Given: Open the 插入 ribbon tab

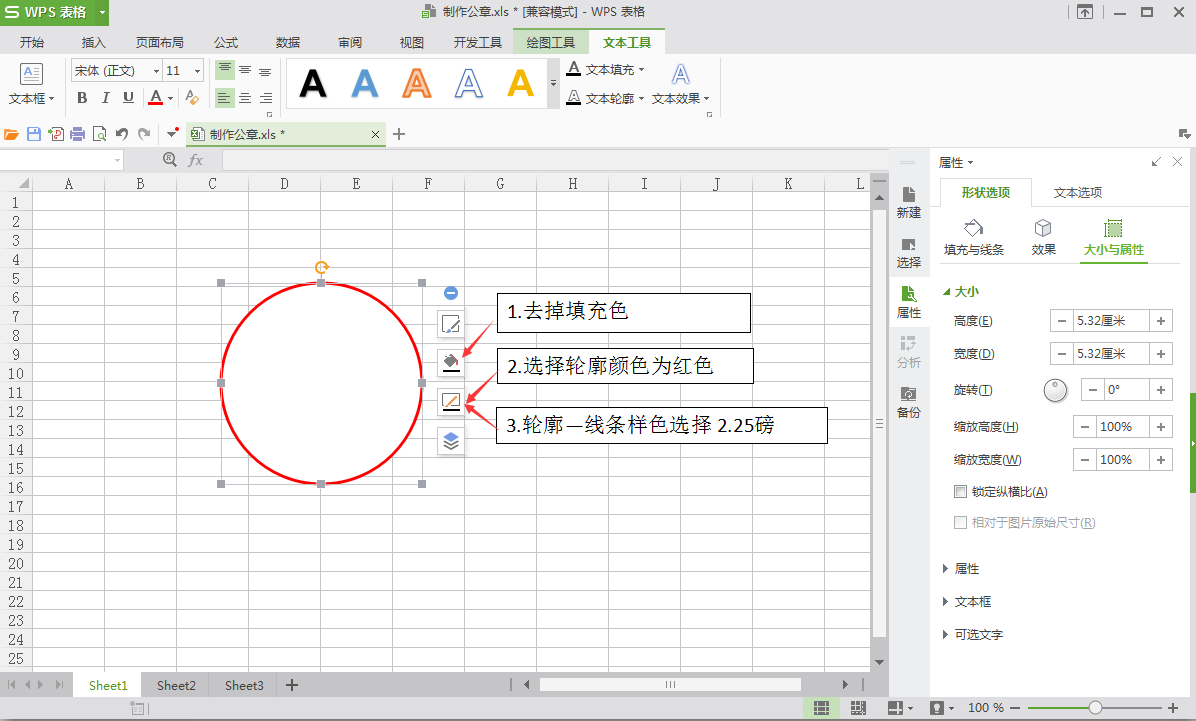Looking at the screenshot, I should click(93, 43).
